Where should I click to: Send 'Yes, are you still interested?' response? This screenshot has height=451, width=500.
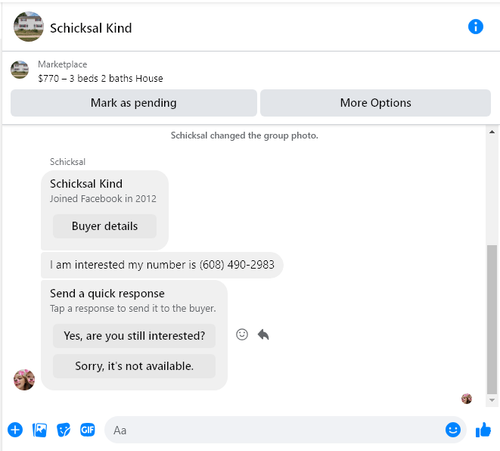(x=134, y=336)
